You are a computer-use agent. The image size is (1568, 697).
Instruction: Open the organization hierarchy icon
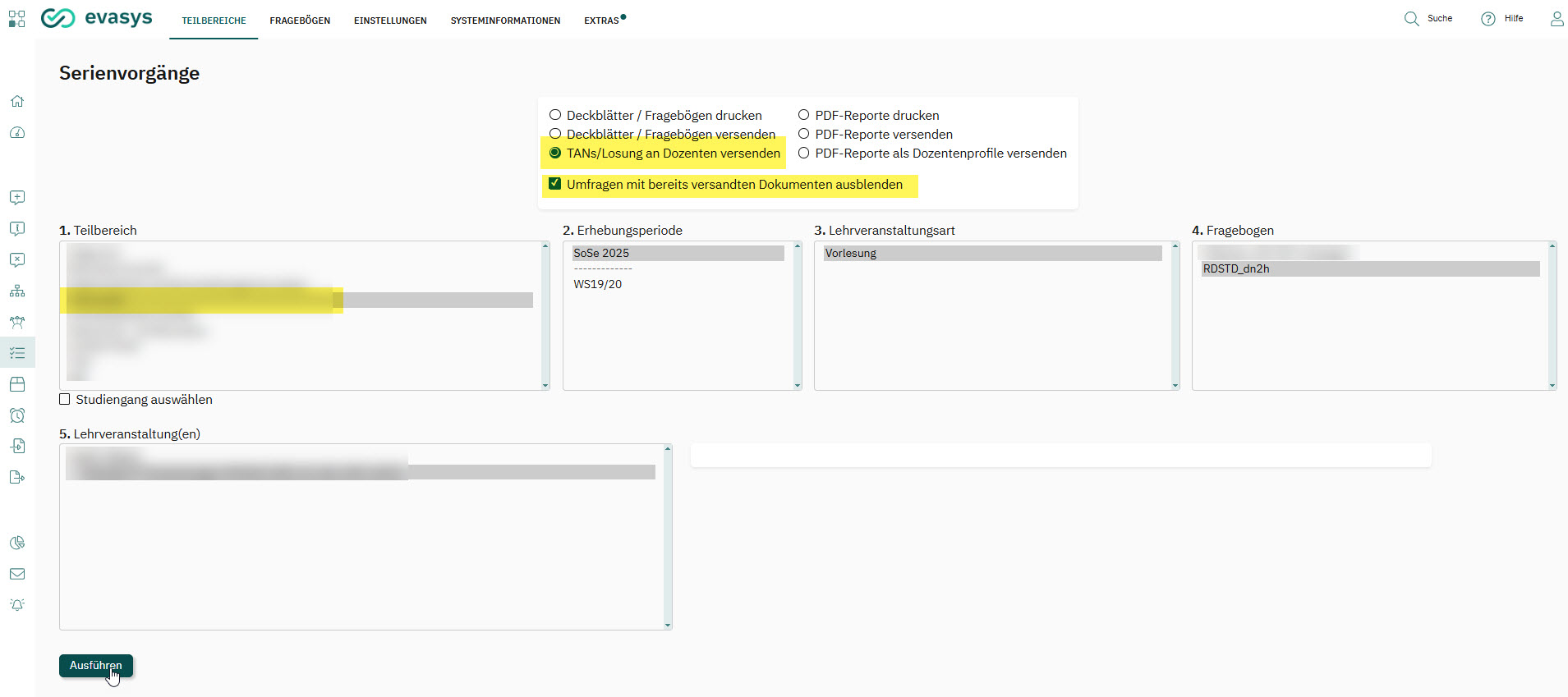coord(17,291)
